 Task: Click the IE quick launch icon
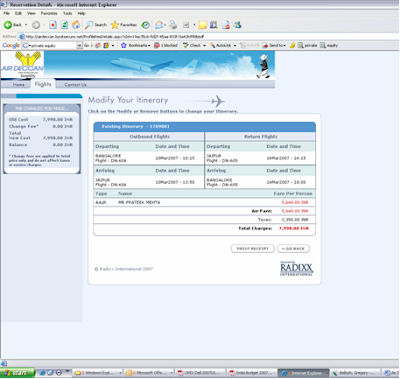(43, 373)
